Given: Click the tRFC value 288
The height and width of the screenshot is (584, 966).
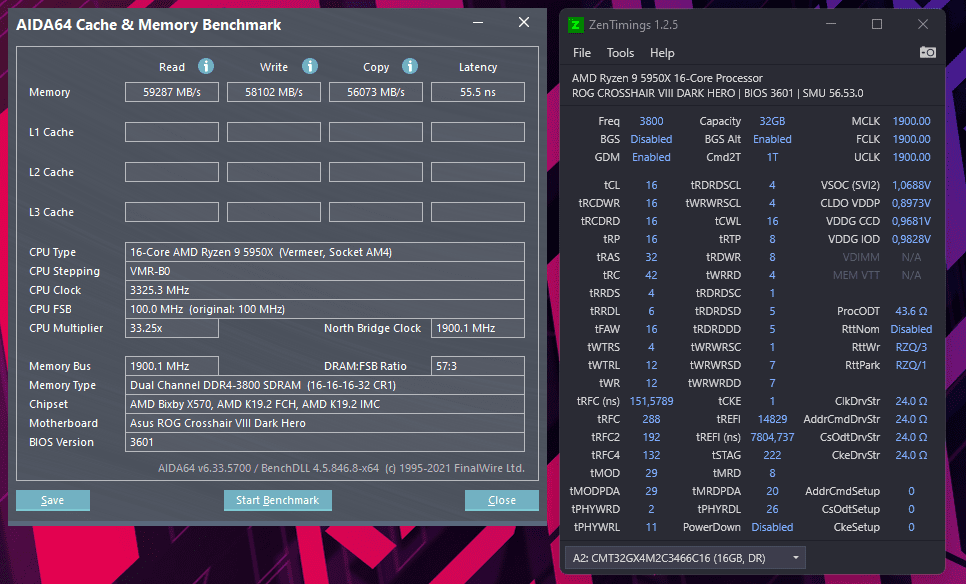Looking at the screenshot, I should pyautogui.click(x=651, y=419).
